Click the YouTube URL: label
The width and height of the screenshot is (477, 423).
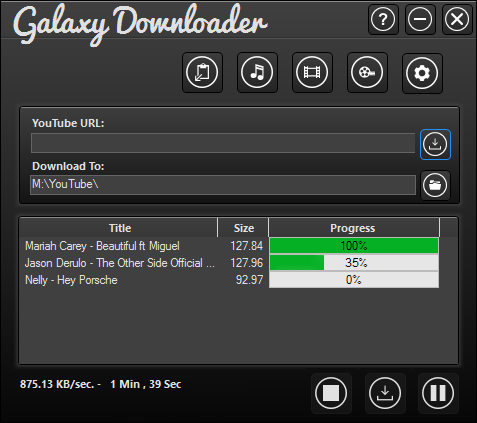(68, 123)
